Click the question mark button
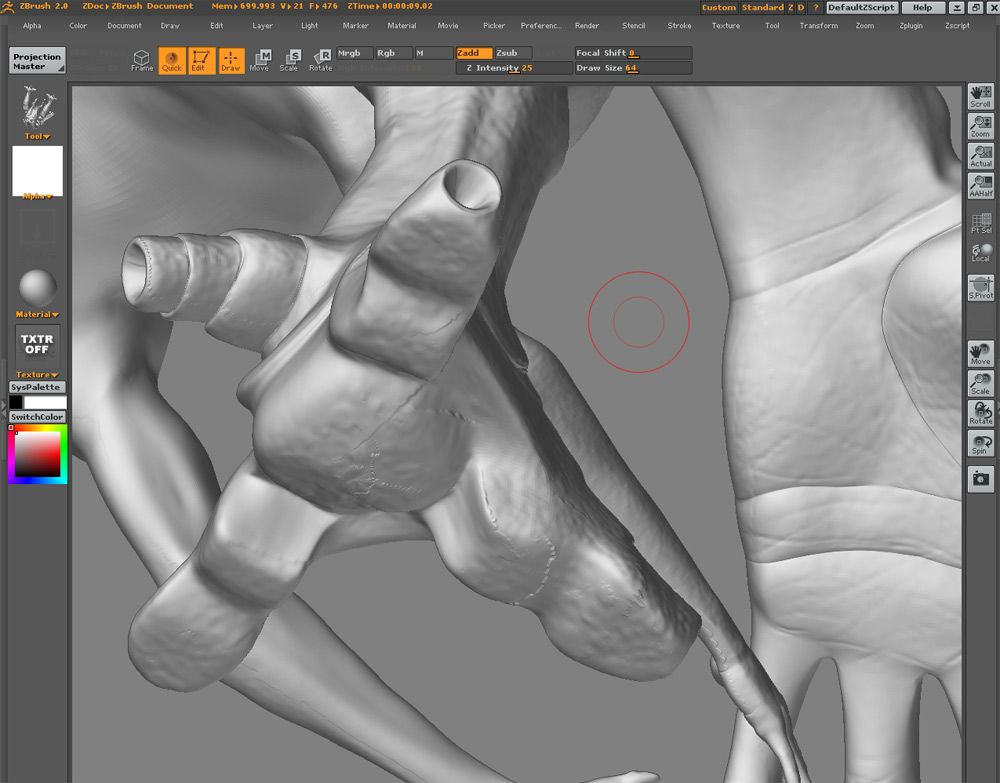The height and width of the screenshot is (783, 1000). point(815,8)
